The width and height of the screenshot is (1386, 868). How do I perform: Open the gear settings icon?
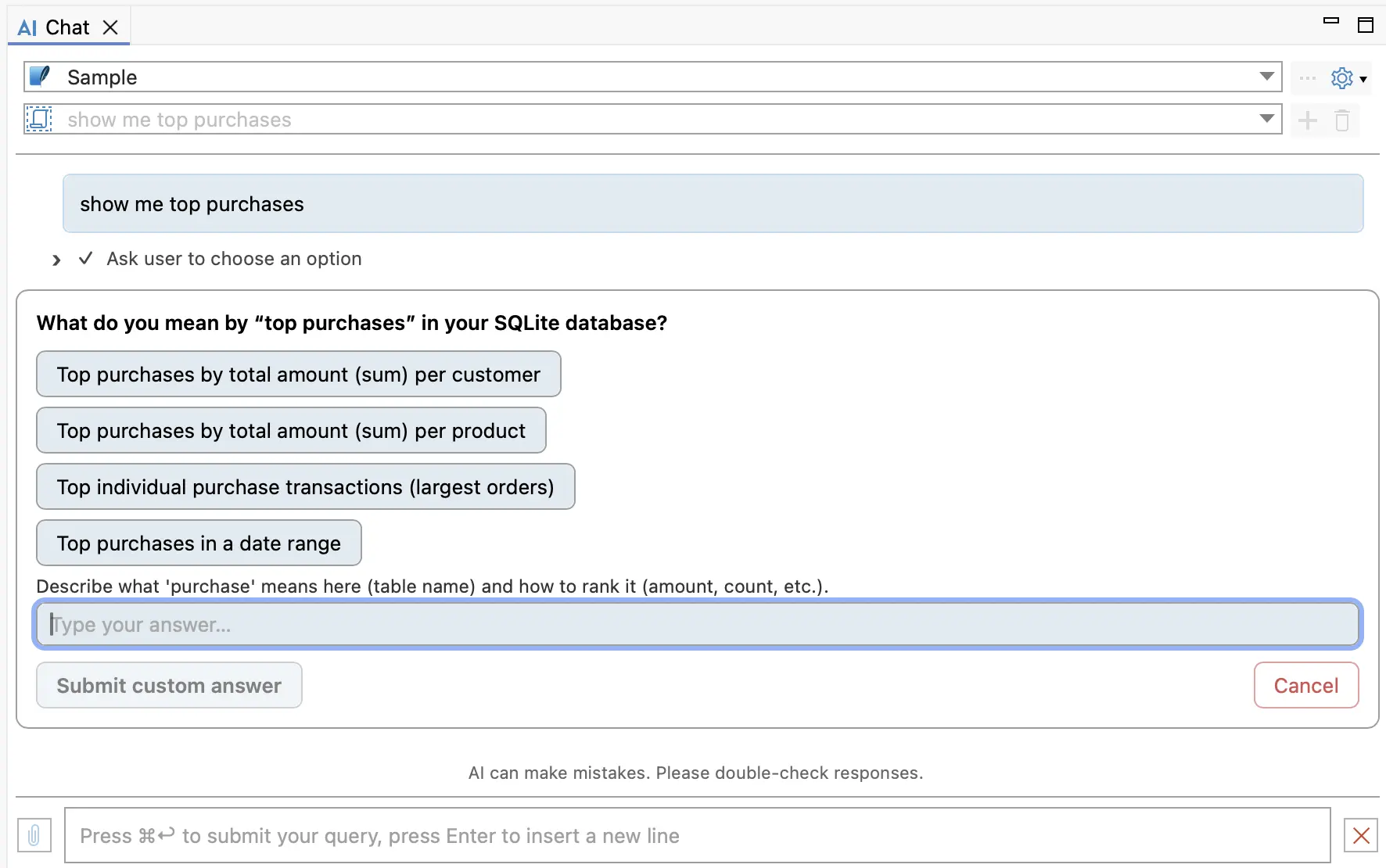click(x=1342, y=78)
